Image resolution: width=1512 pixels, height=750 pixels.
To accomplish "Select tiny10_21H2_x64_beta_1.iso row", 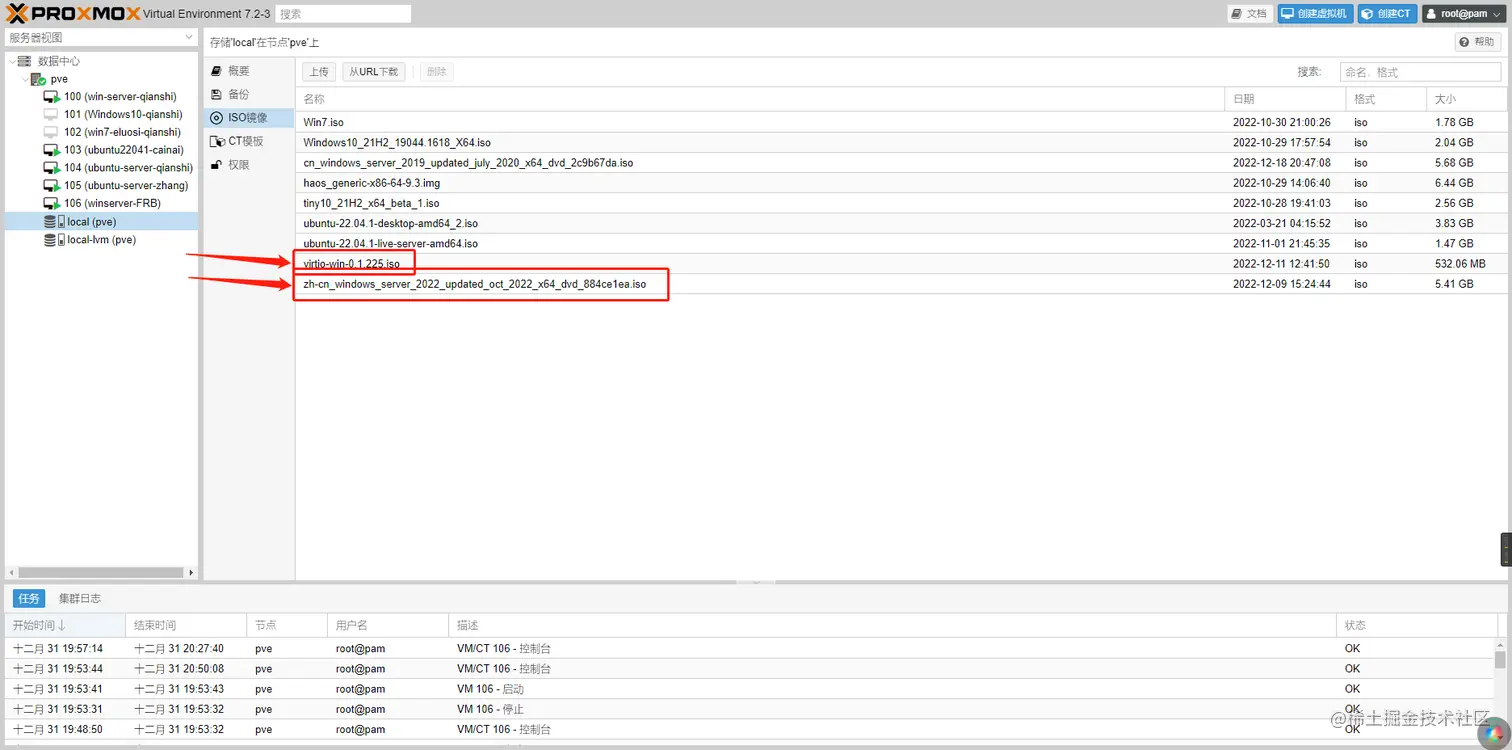I will click(x=899, y=203).
